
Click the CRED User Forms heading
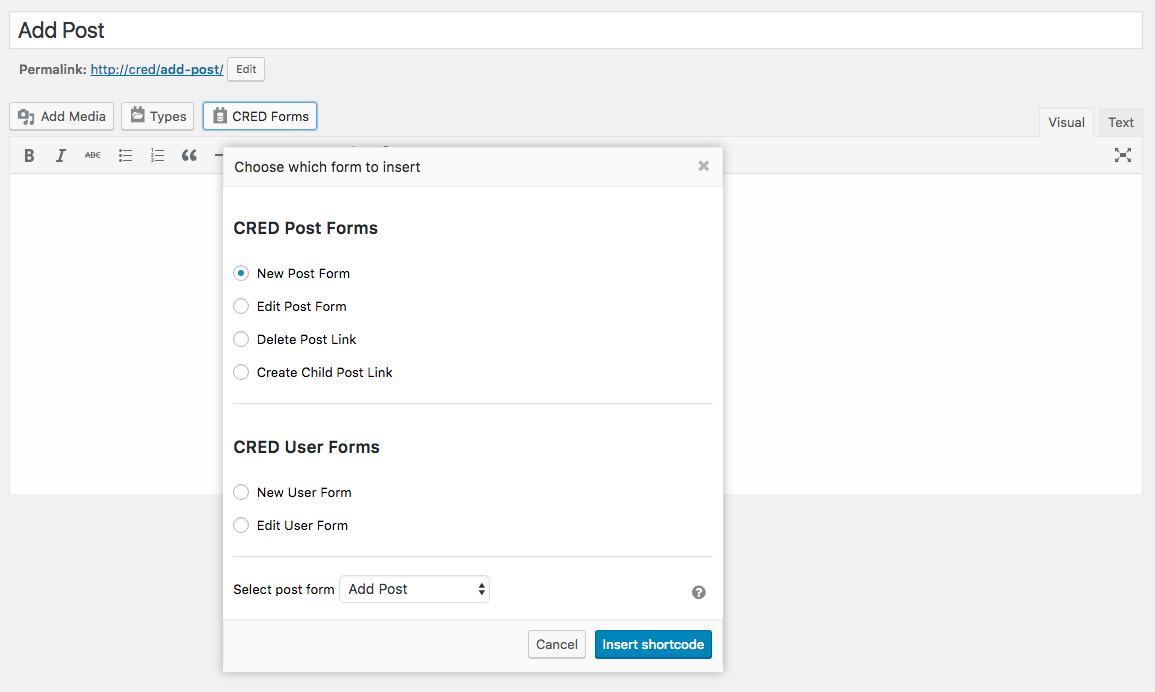click(306, 447)
